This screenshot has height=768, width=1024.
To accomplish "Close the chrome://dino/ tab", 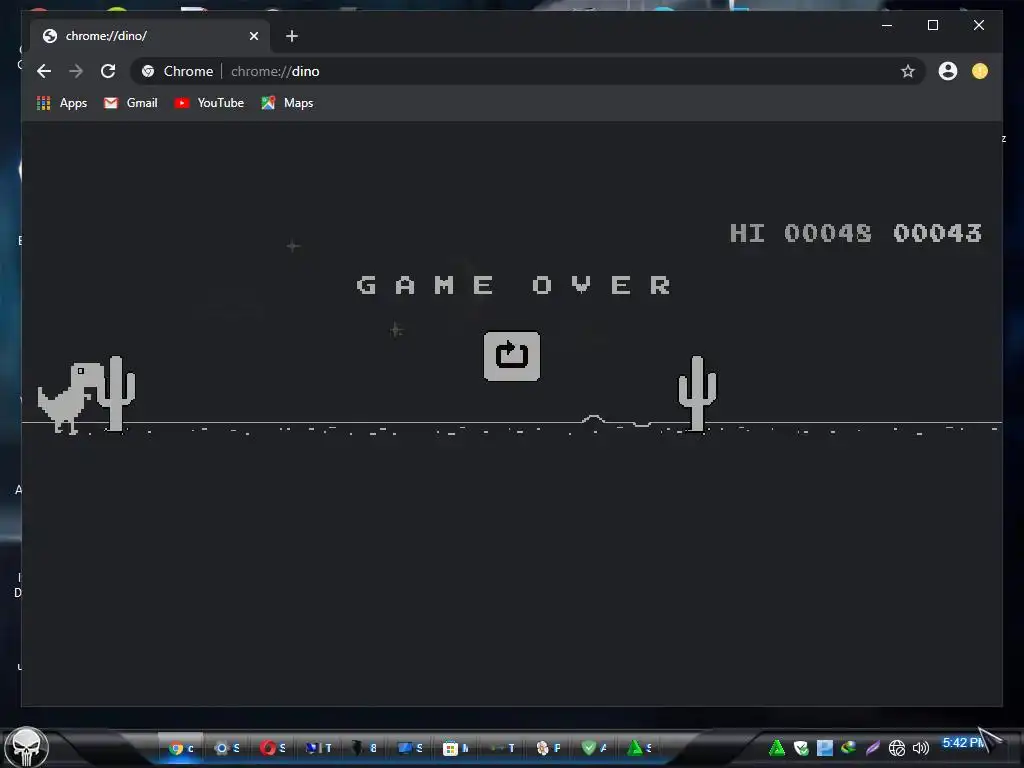I will (254, 36).
